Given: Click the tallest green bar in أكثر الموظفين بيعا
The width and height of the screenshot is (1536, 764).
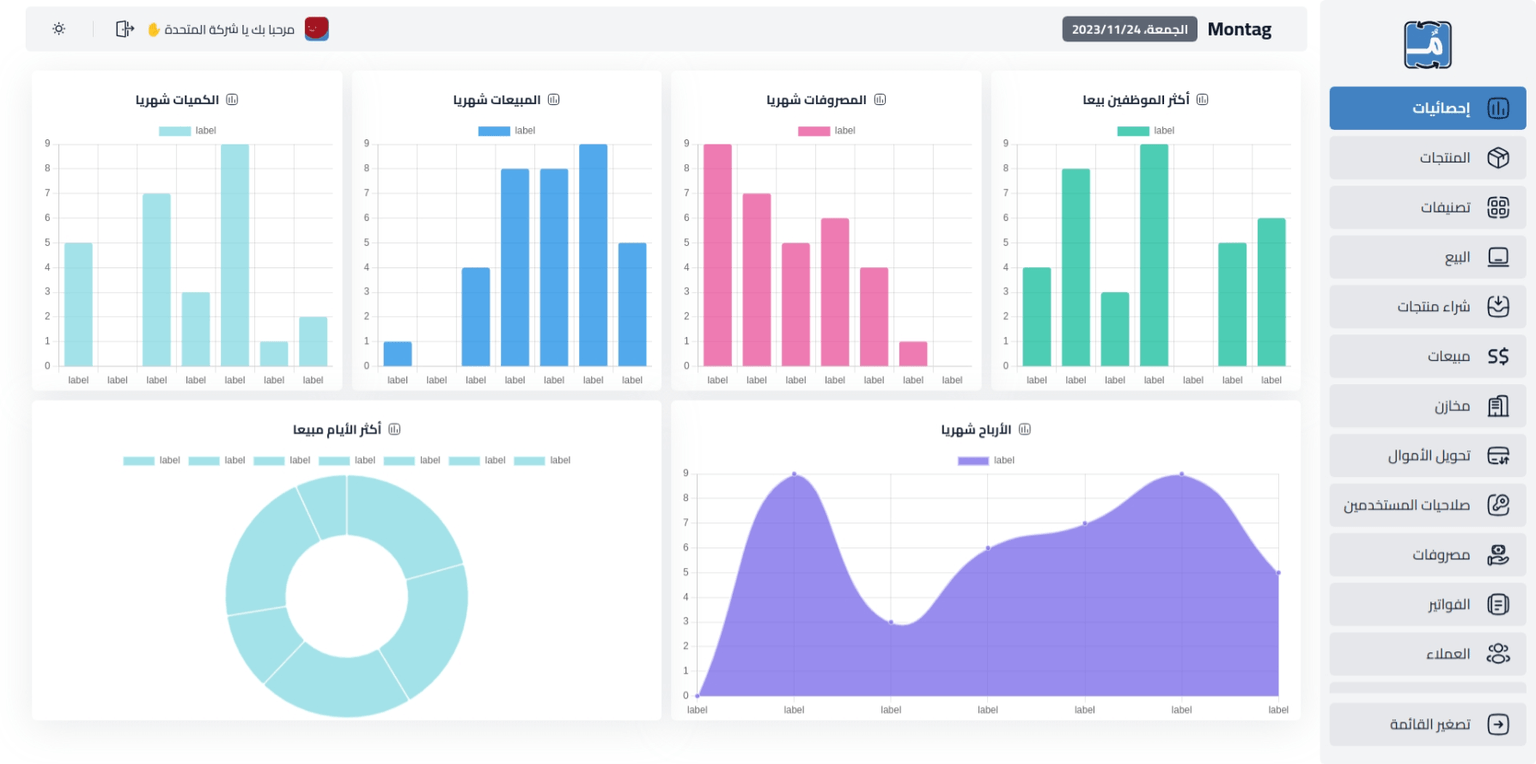Looking at the screenshot, I should (x=1154, y=255).
